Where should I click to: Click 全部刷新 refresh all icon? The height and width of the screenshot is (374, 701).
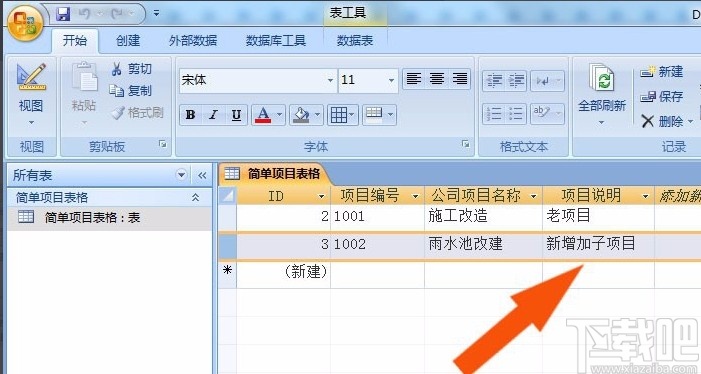[x=602, y=78]
